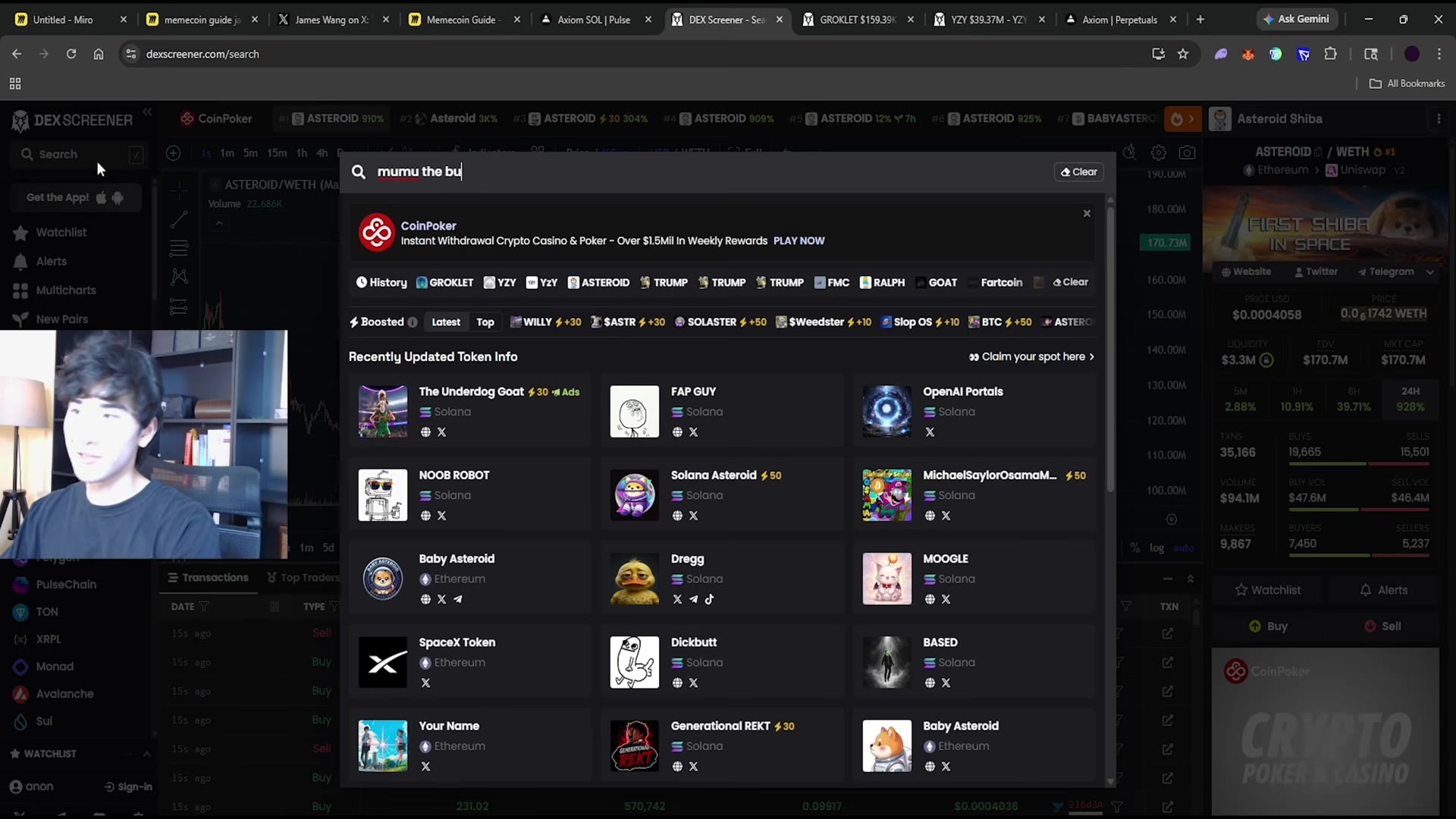
Task: Show the Boosted info tooltip icon
Action: click(413, 322)
